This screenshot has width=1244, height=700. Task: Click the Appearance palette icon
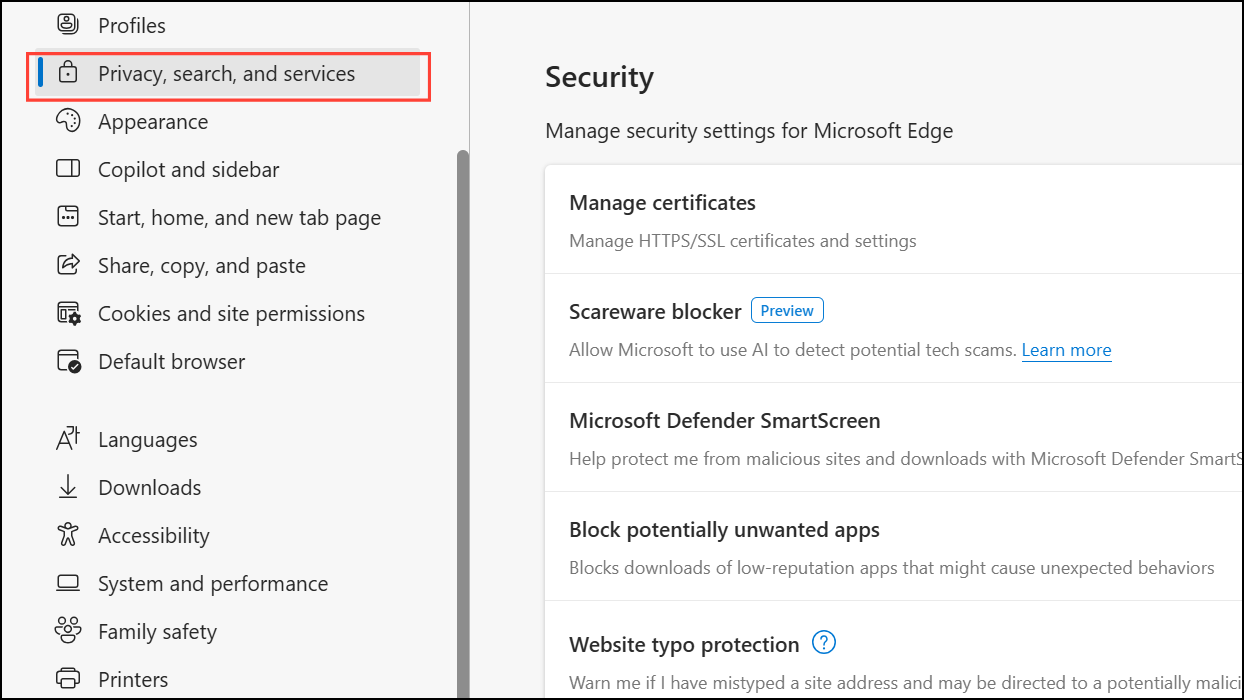[68, 122]
